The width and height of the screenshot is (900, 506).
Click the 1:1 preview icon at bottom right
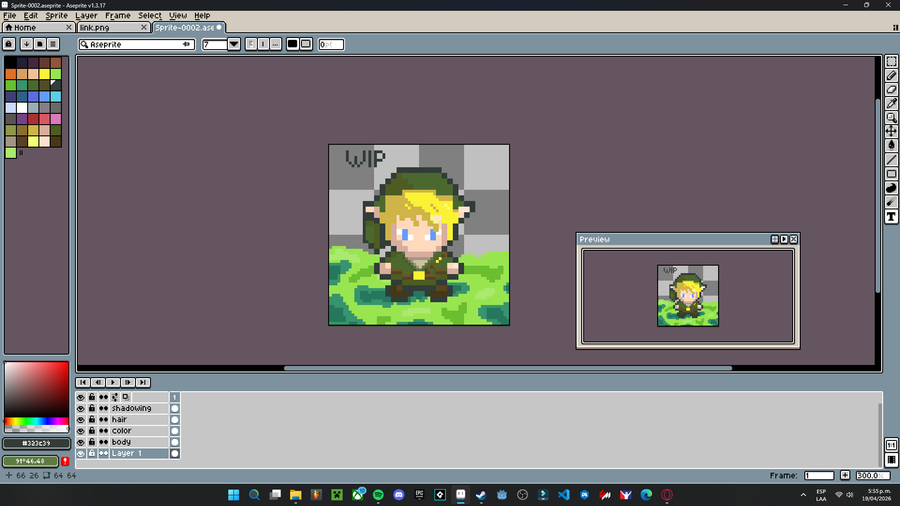coord(891,445)
